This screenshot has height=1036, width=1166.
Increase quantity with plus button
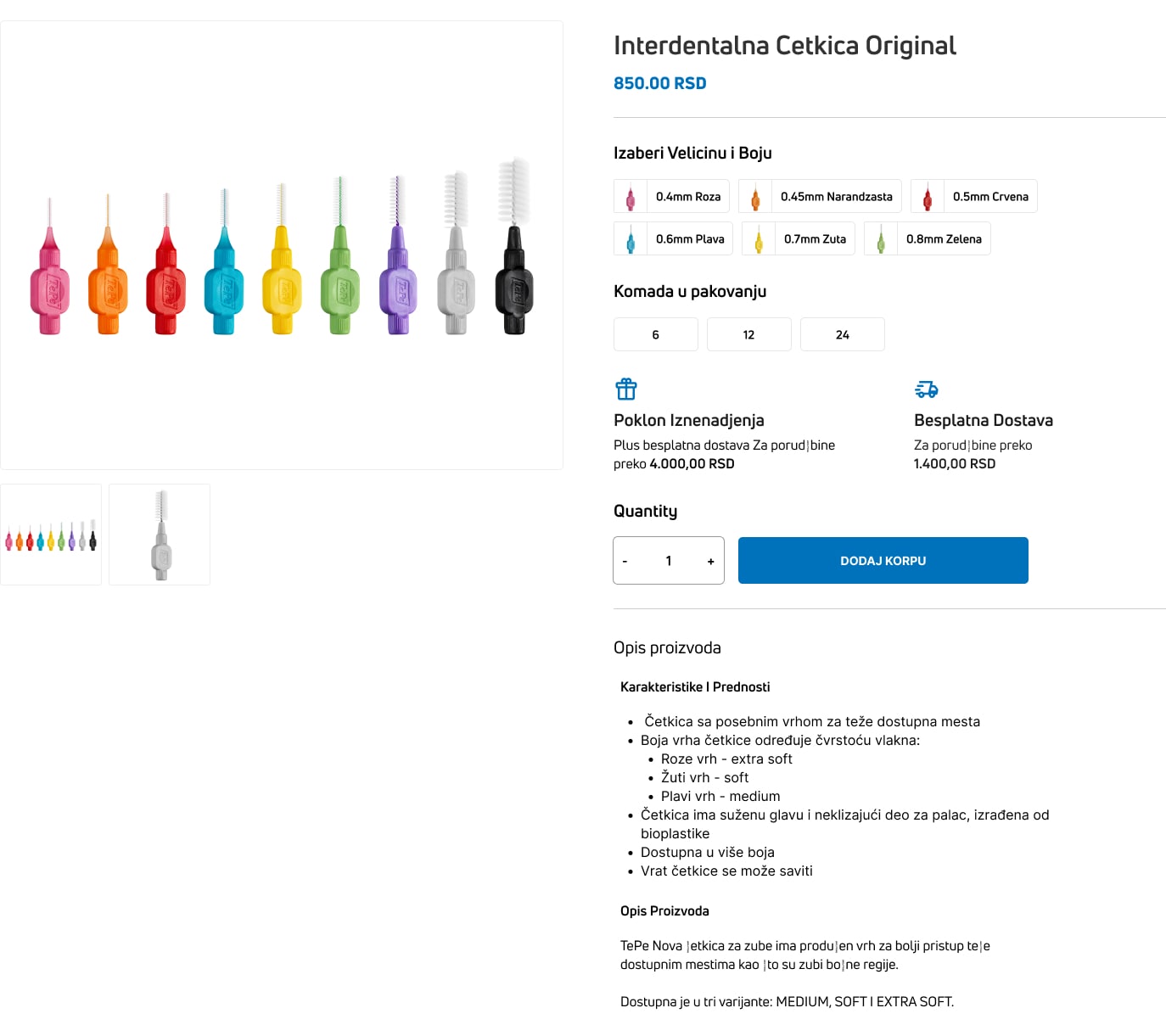(710, 561)
